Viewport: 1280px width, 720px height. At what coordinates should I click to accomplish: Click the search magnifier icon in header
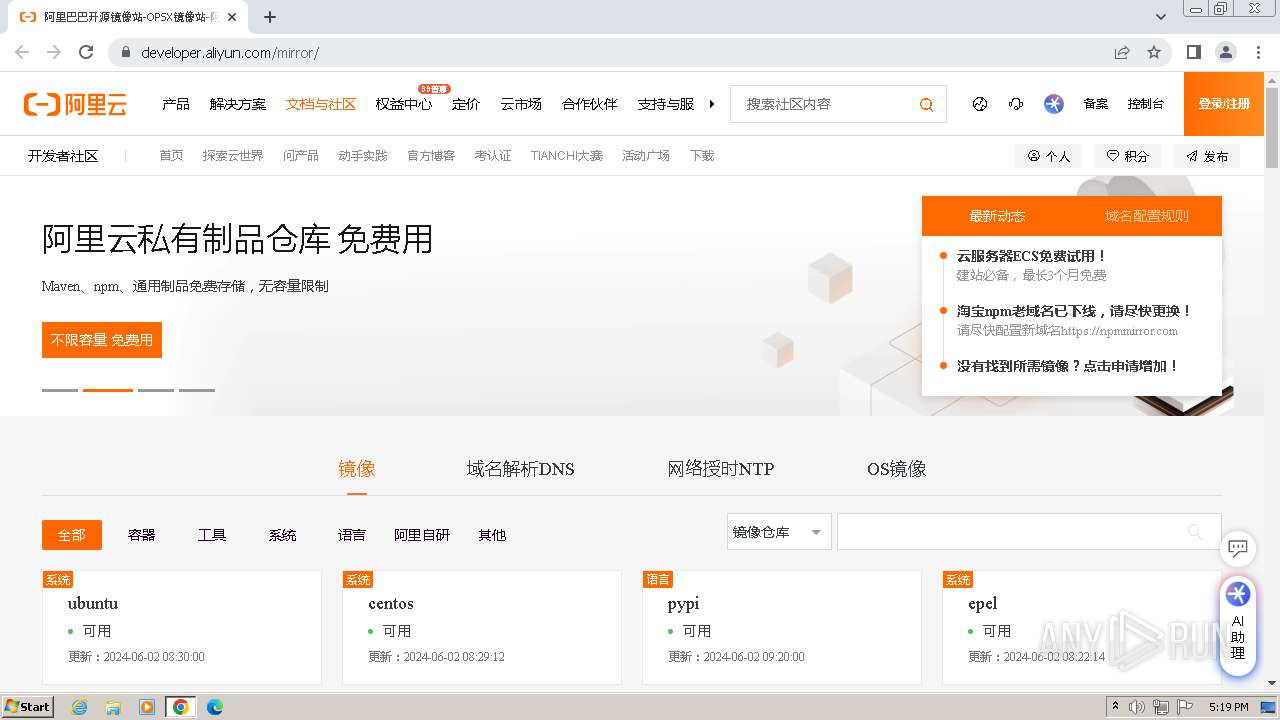(x=926, y=104)
